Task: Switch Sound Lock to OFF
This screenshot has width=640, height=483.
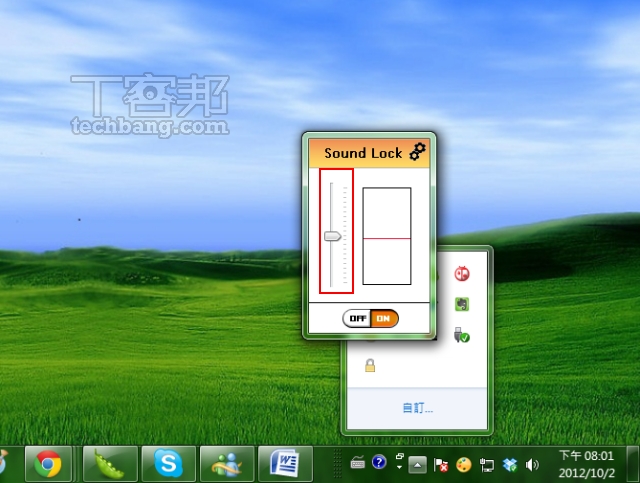Action: (x=358, y=318)
